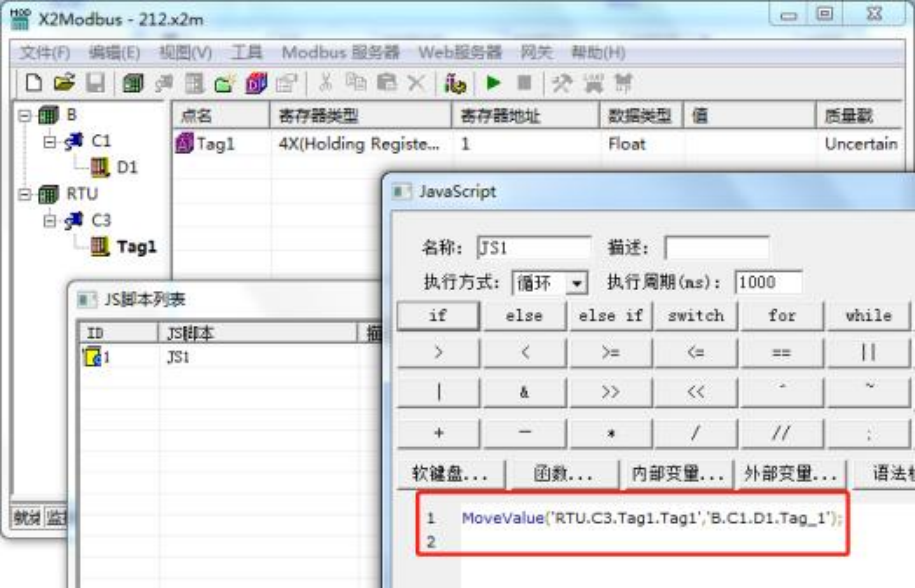Click the JavaScript dialog title icon
The height and width of the screenshot is (588, 915).
(401, 192)
